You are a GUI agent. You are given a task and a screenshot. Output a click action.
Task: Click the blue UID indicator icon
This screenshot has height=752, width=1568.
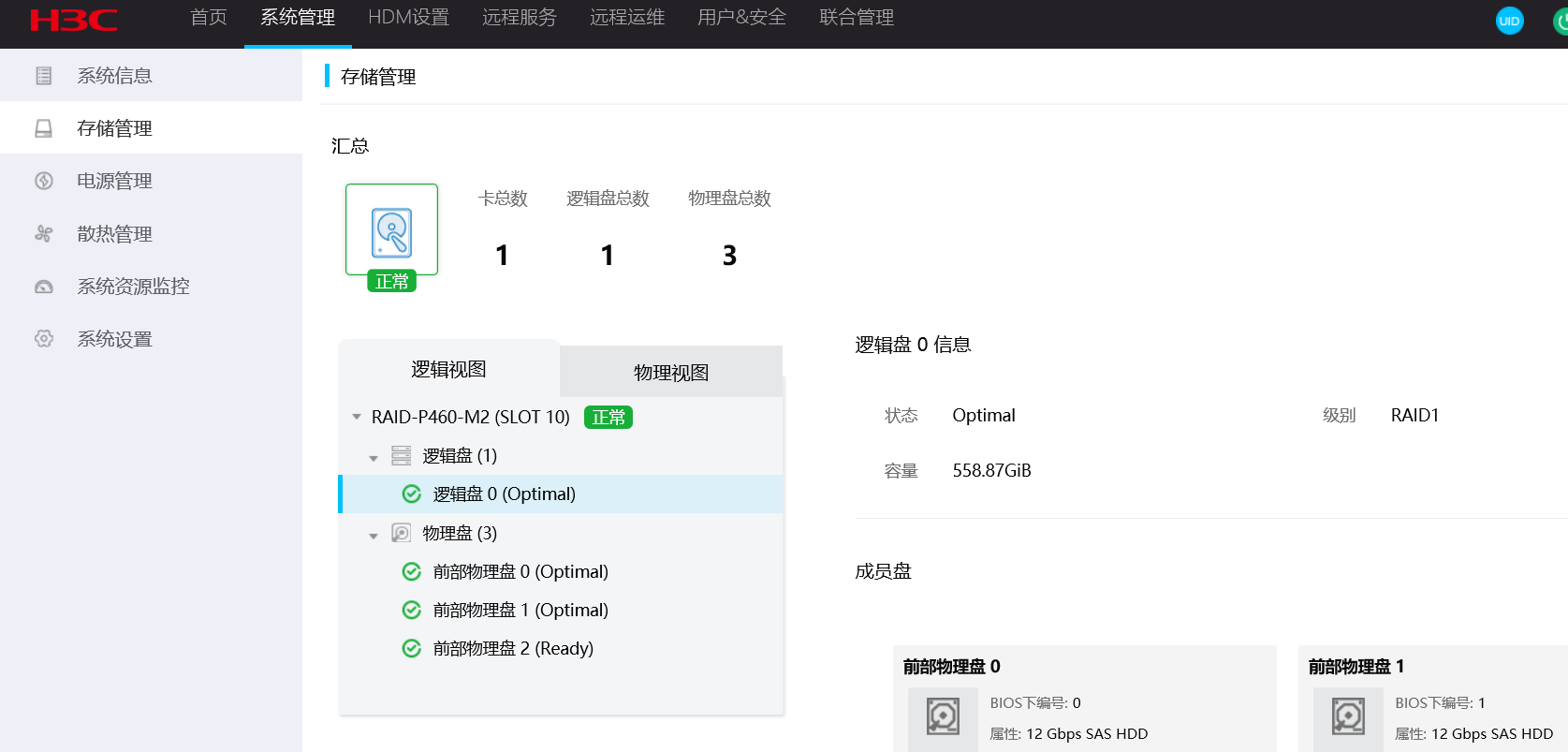(1509, 21)
